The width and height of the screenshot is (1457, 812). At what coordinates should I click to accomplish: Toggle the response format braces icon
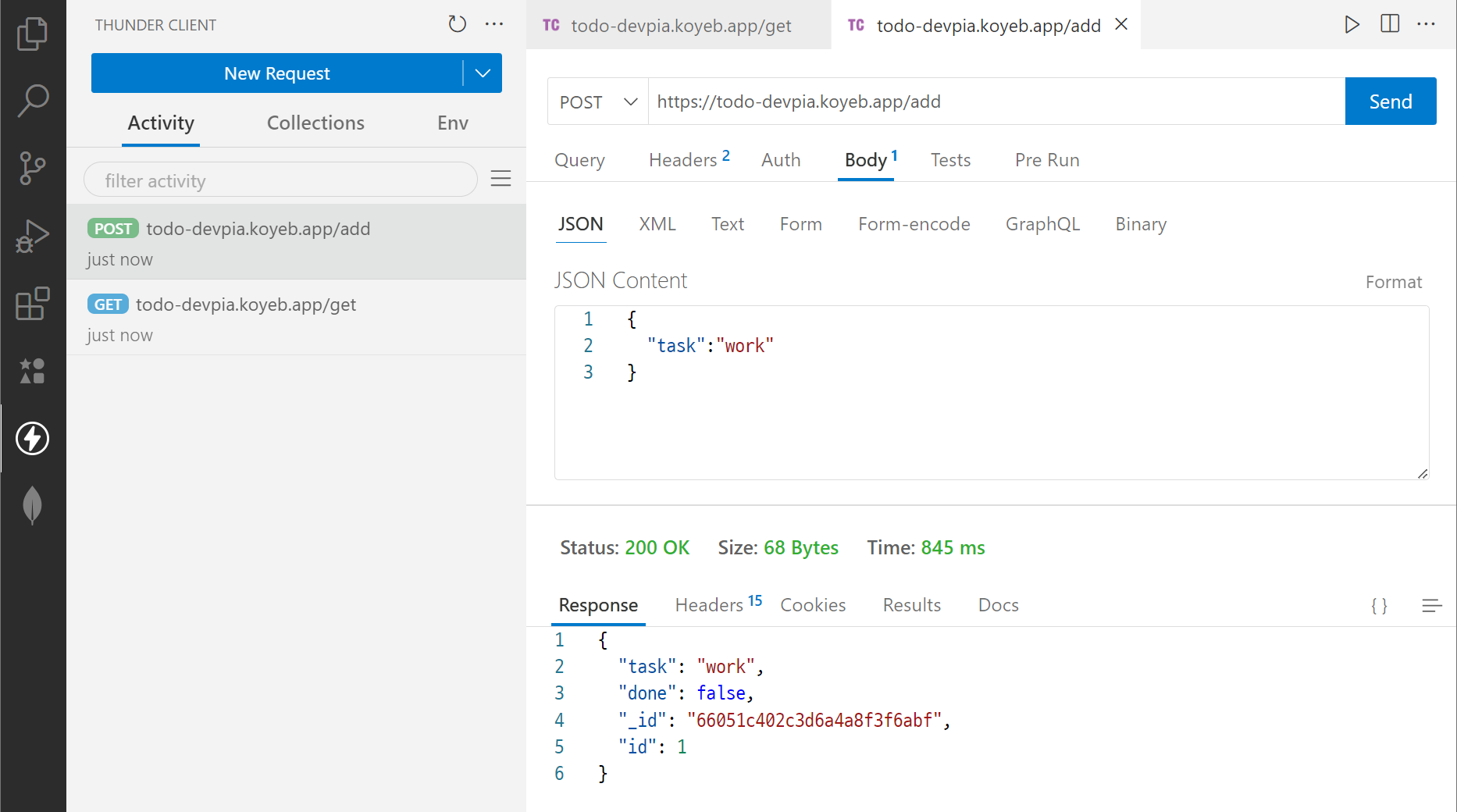coord(1380,605)
